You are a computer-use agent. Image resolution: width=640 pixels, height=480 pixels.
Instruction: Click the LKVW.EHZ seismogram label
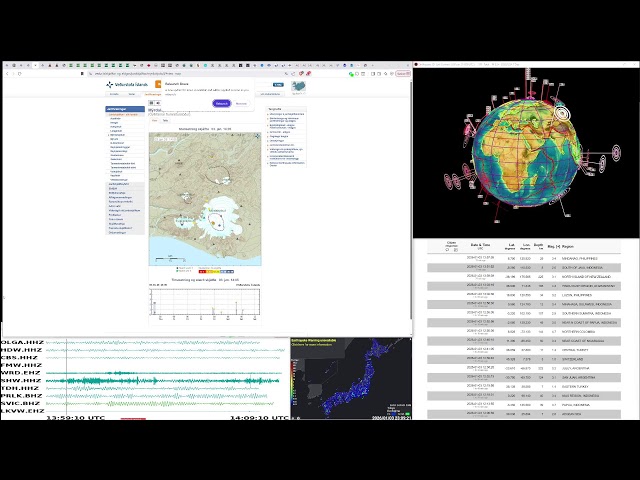[22, 411]
